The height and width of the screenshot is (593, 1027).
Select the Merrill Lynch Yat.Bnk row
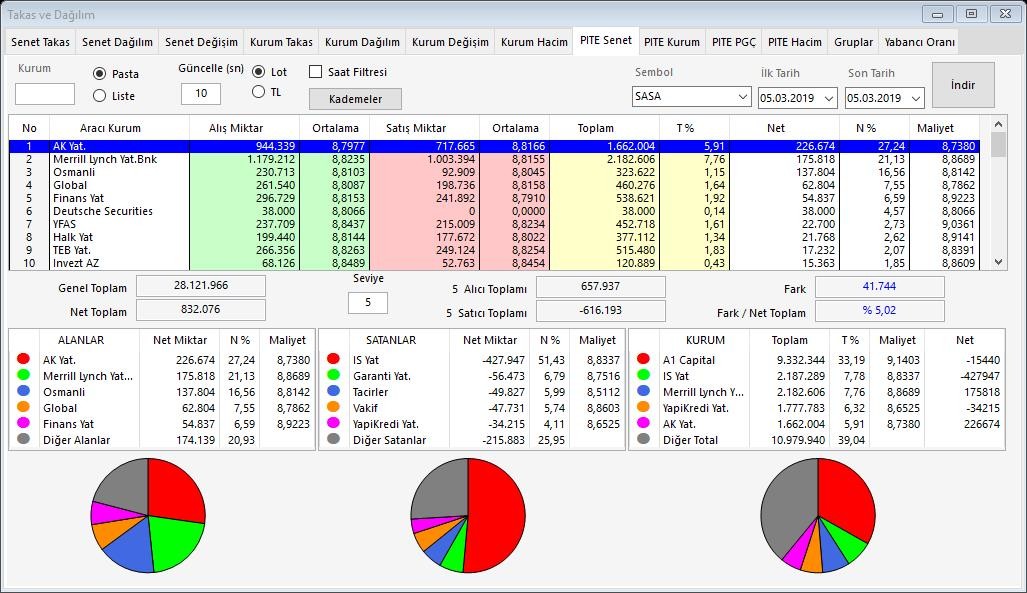coord(494,159)
